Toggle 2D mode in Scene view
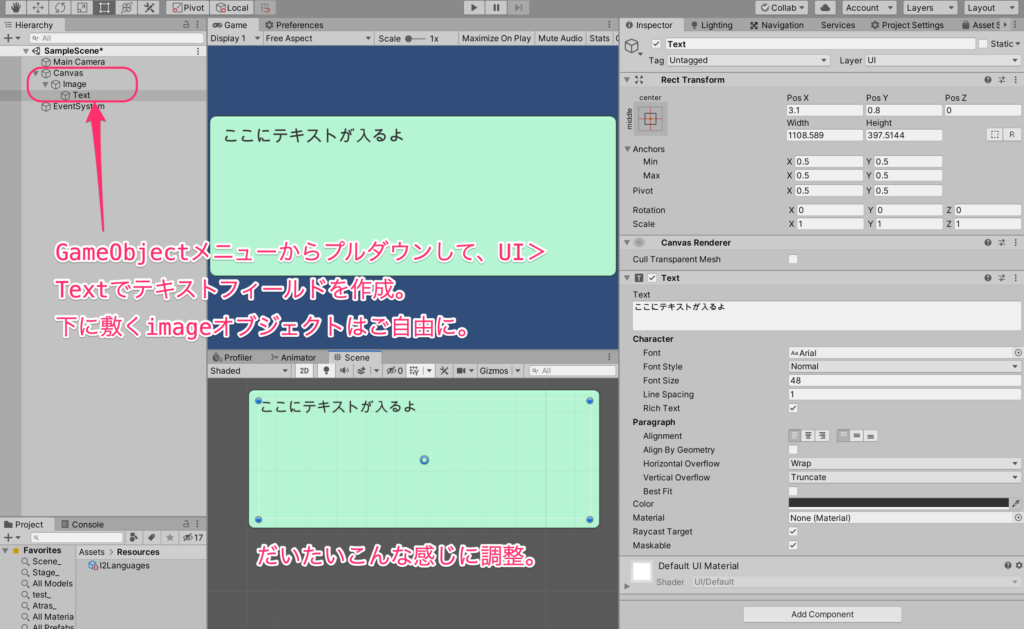 point(304,371)
